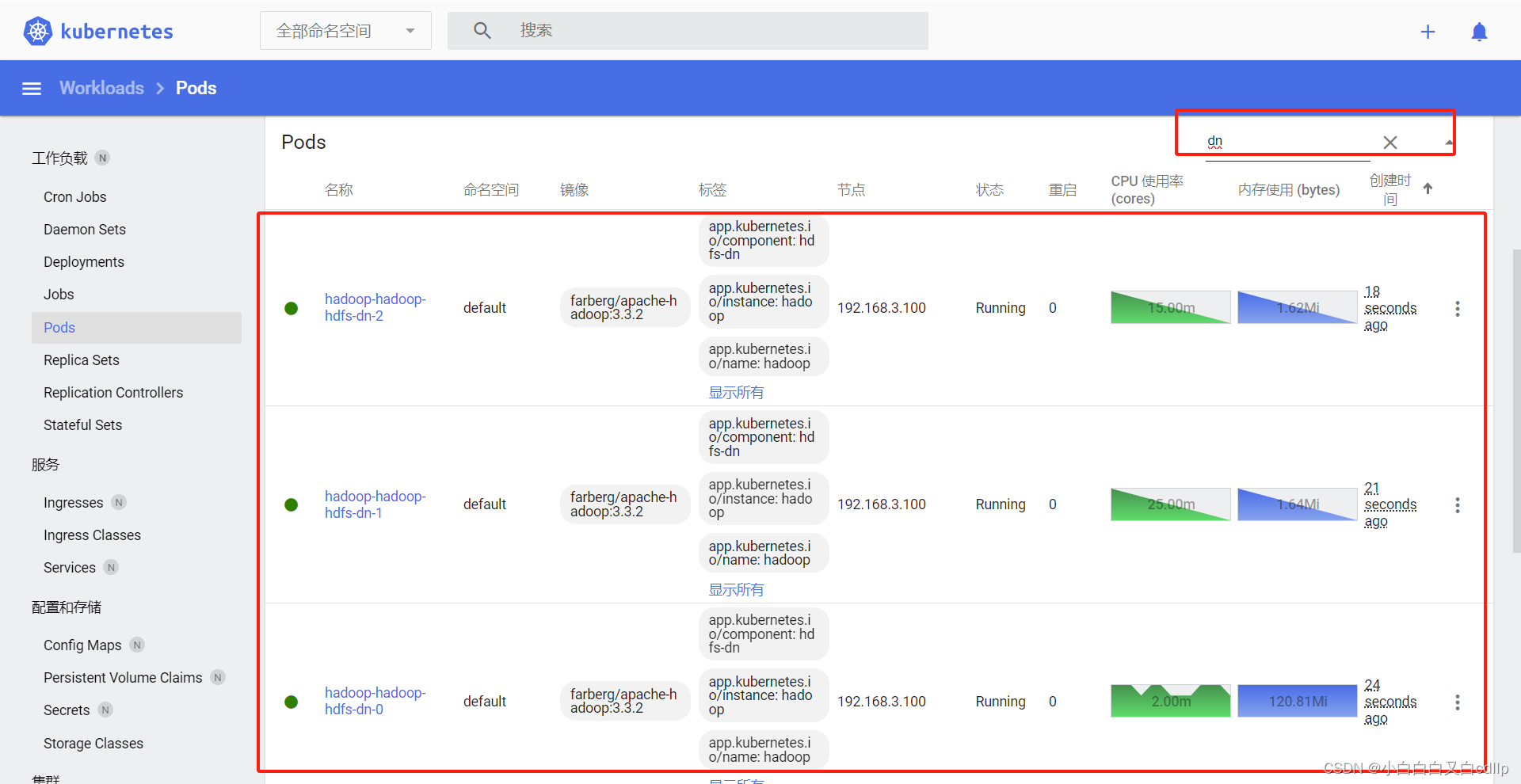
Task: Click N badge beside Secrets
Action: pyautogui.click(x=105, y=710)
